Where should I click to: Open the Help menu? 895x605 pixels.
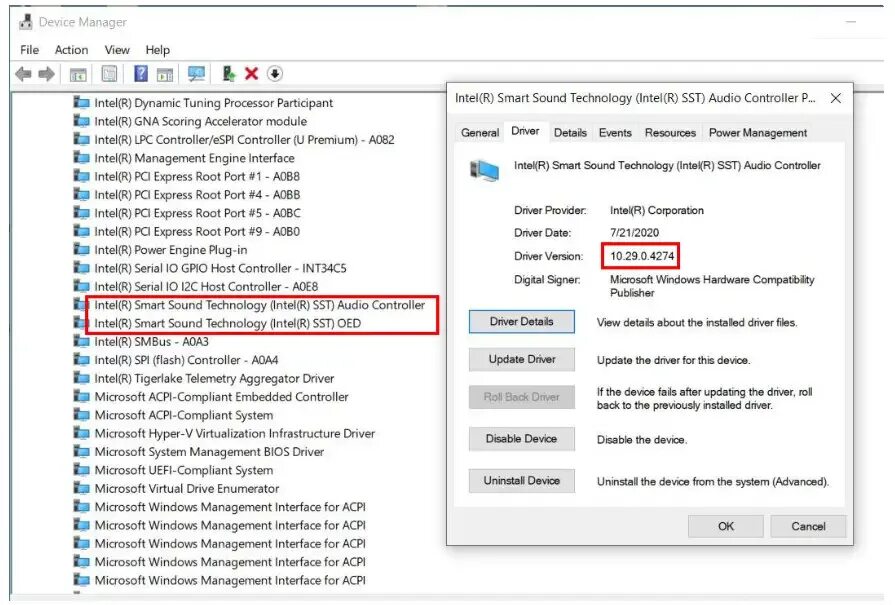(158, 50)
